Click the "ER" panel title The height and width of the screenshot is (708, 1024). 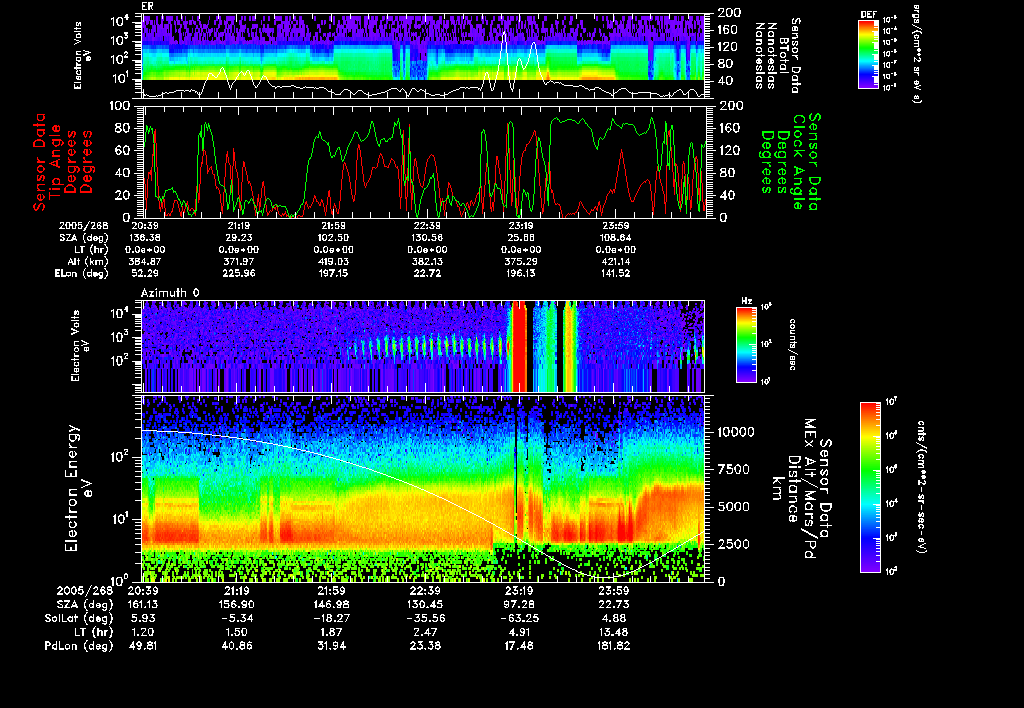148,7
